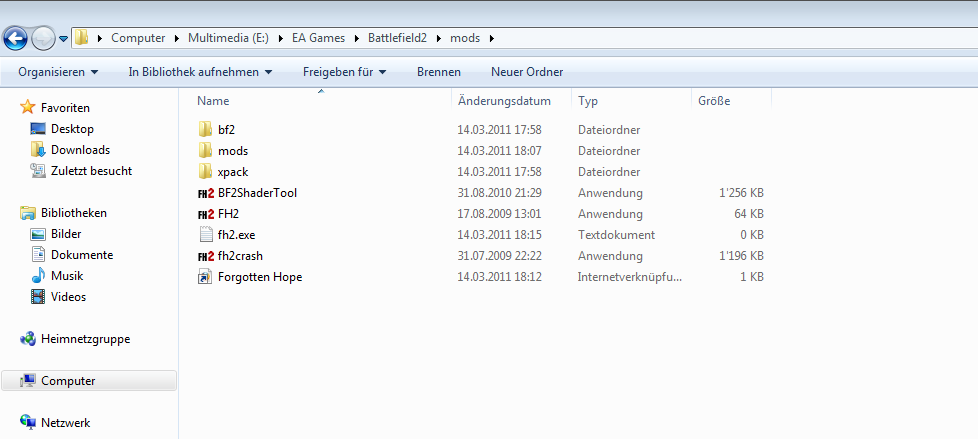Open In Bibliothek aufnehmen menu
This screenshot has width=978, height=439.
pyautogui.click(x=200, y=72)
